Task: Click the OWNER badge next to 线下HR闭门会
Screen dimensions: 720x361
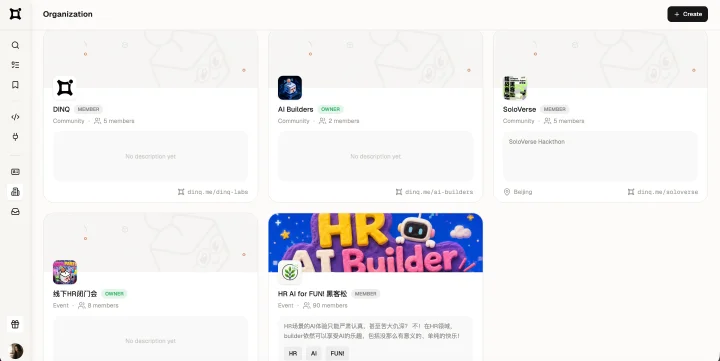Action: (x=114, y=294)
